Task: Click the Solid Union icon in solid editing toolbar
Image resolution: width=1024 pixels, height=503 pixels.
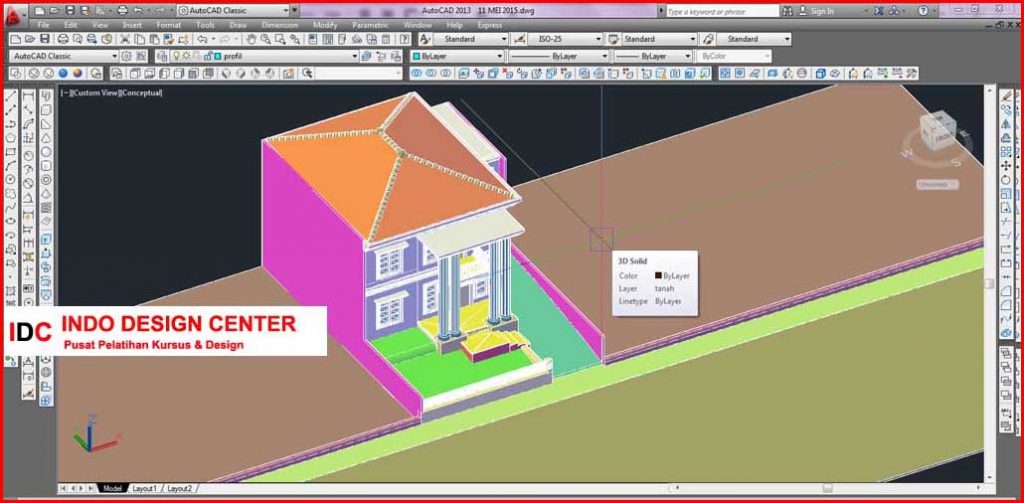Action: coord(417,73)
